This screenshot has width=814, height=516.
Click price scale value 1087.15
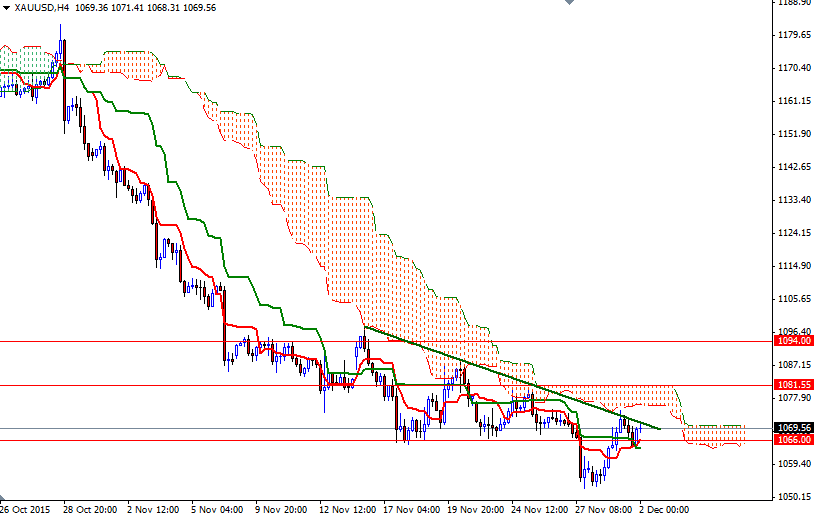click(794, 365)
